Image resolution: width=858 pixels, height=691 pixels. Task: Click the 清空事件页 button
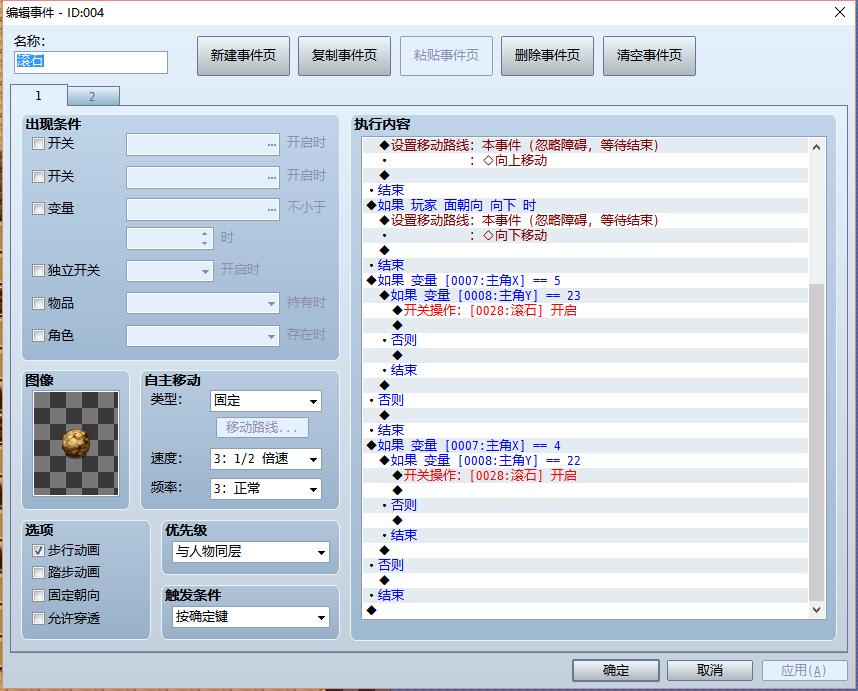649,56
